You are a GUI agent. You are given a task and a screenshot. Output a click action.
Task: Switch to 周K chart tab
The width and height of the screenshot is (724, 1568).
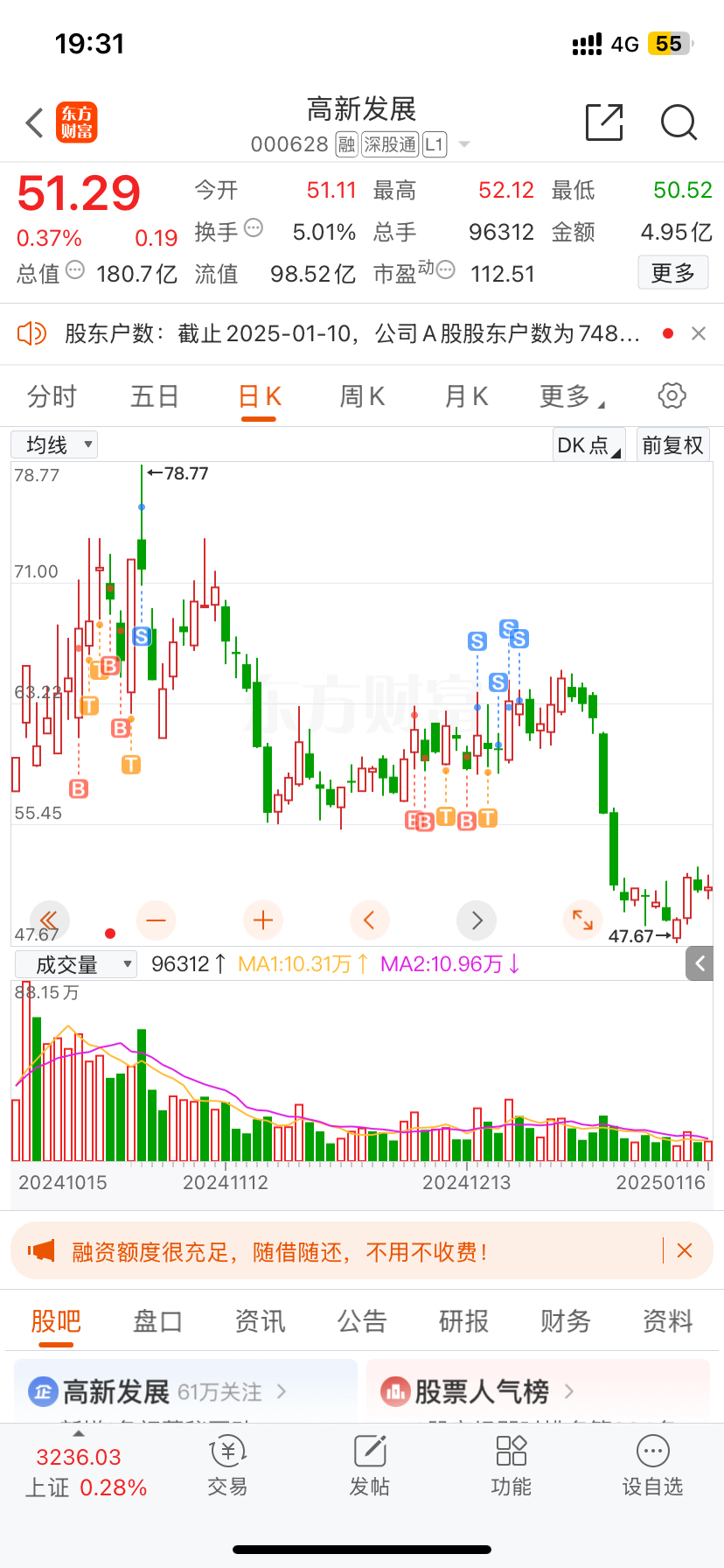[362, 396]
